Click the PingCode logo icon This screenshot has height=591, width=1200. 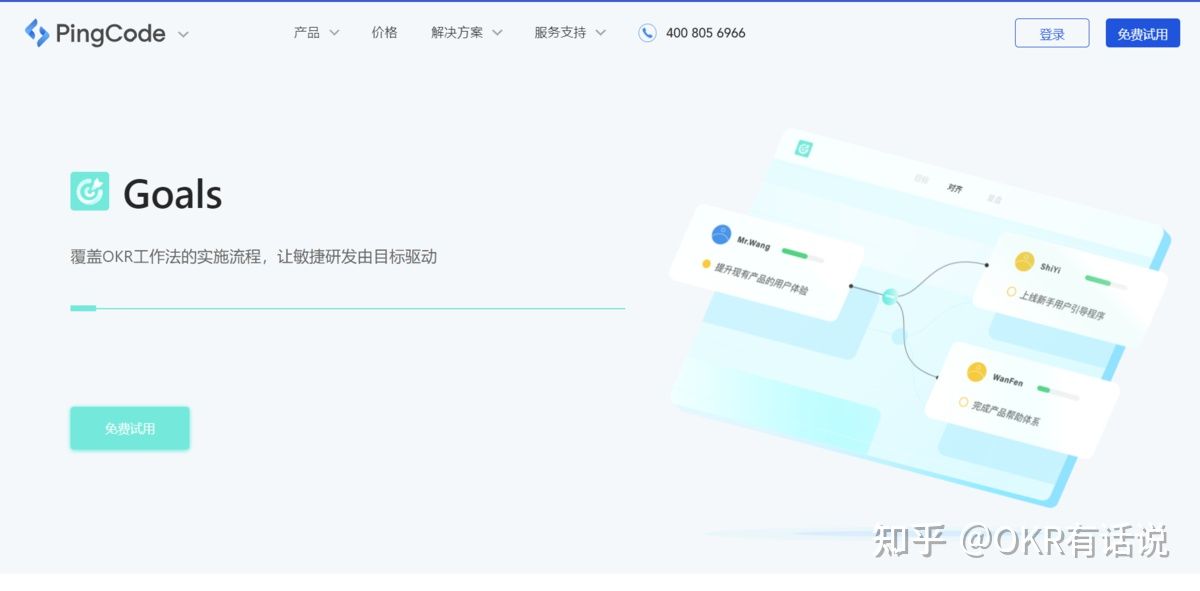point(37,33)
